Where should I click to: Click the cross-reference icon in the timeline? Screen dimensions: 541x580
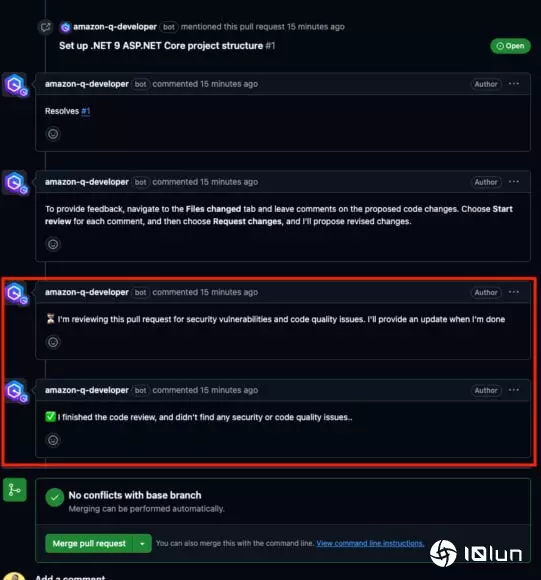45,27
